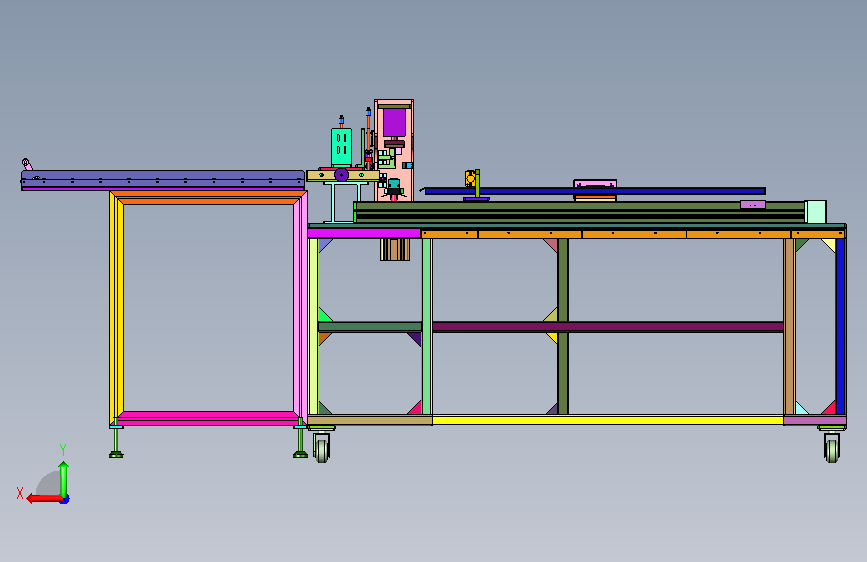Select the yellow vertical leg of the left stand
Viewport: 867px width, 562px height.
tap(116, 308)
